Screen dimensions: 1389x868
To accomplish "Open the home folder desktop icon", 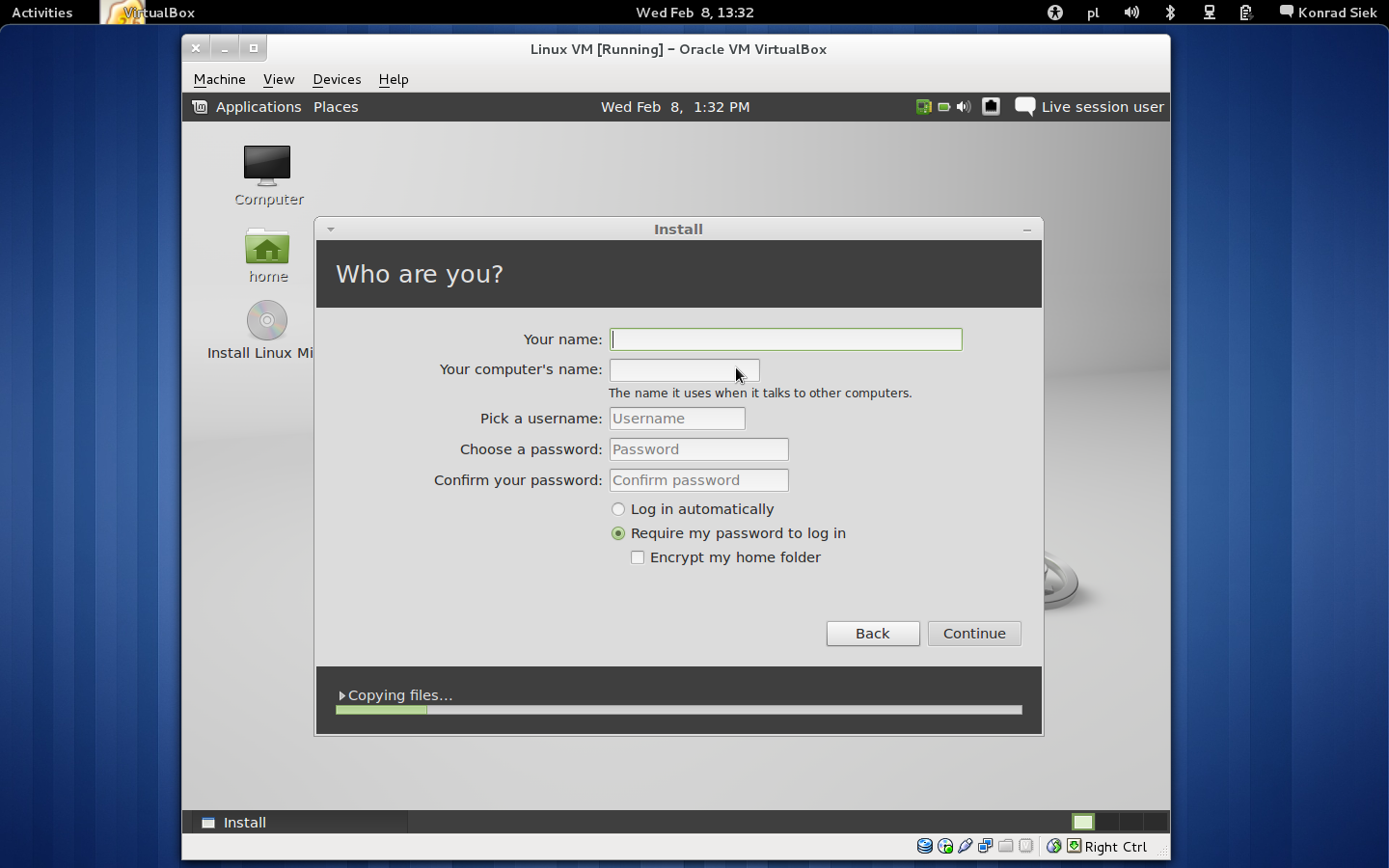I will pyautogui.click(x=267, y=256).
